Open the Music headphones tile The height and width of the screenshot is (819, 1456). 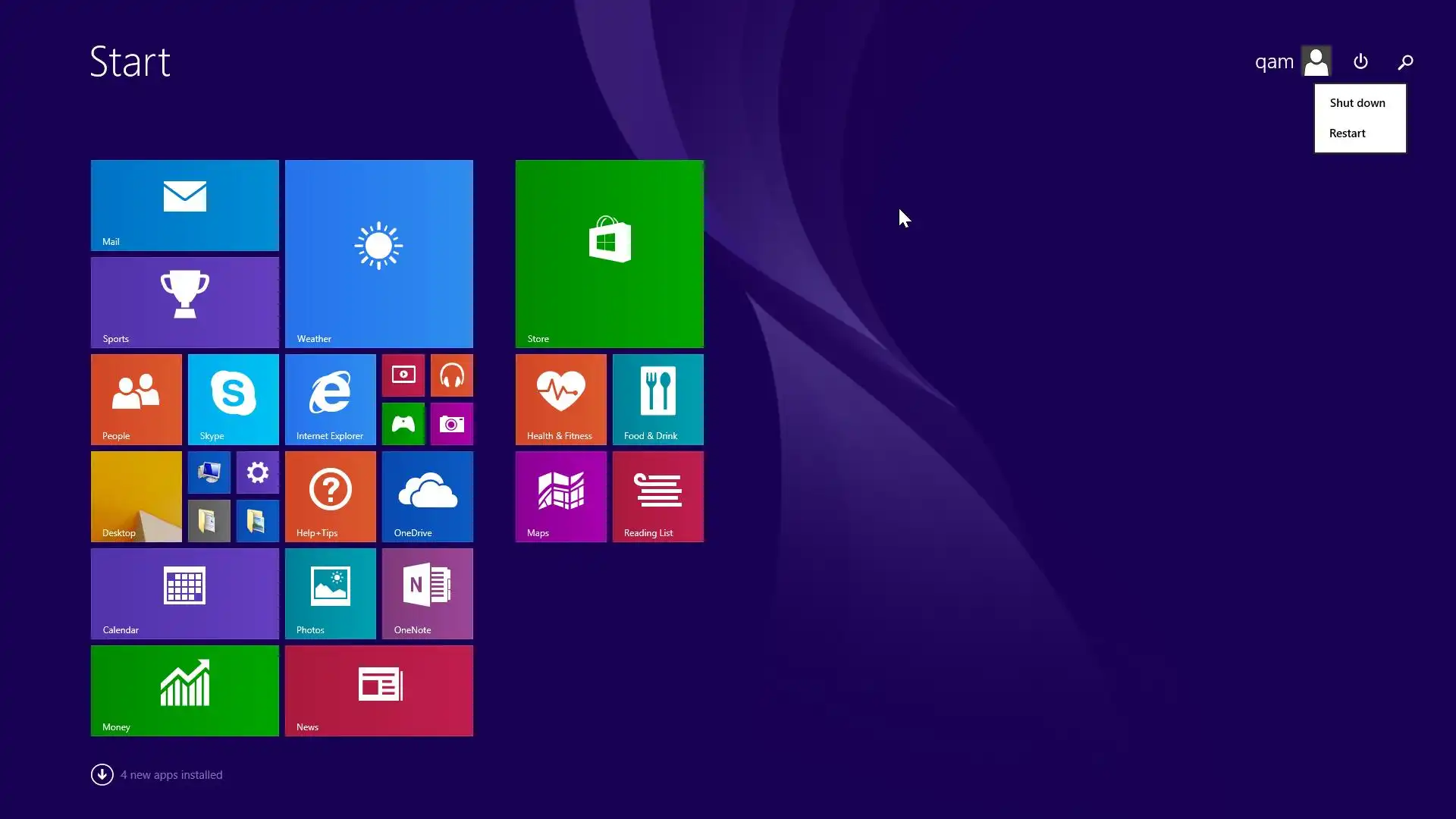tap(451, 375)
